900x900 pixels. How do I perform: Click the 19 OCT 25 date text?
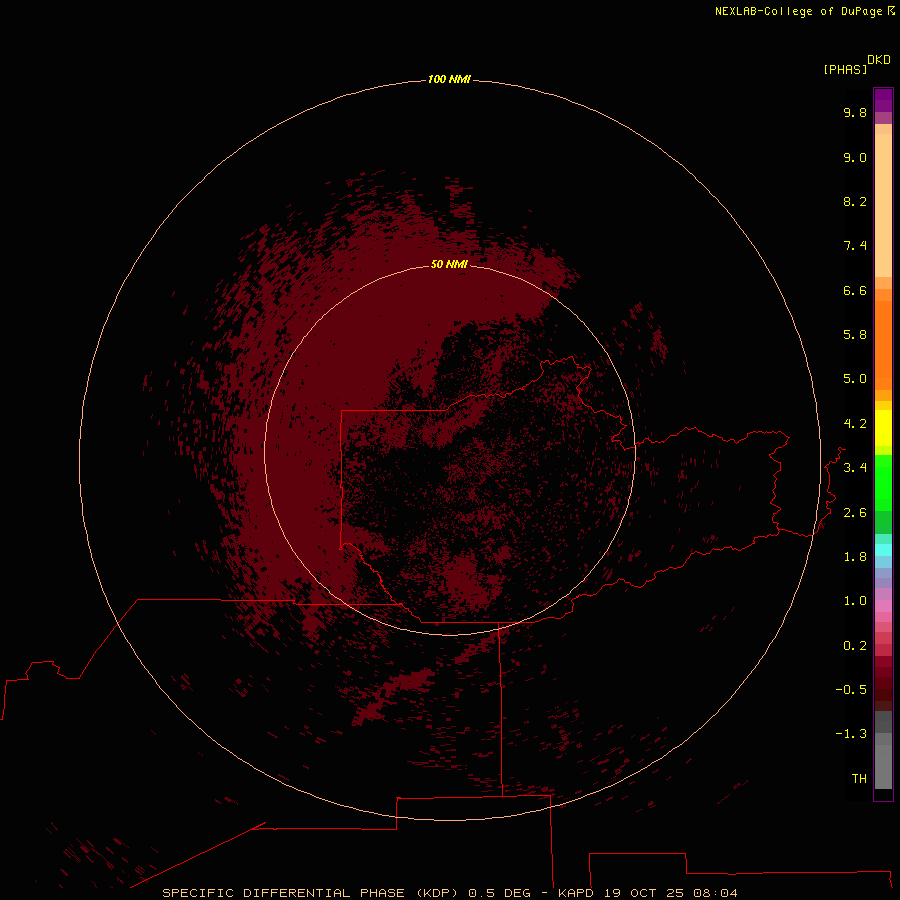coord(642,893)
